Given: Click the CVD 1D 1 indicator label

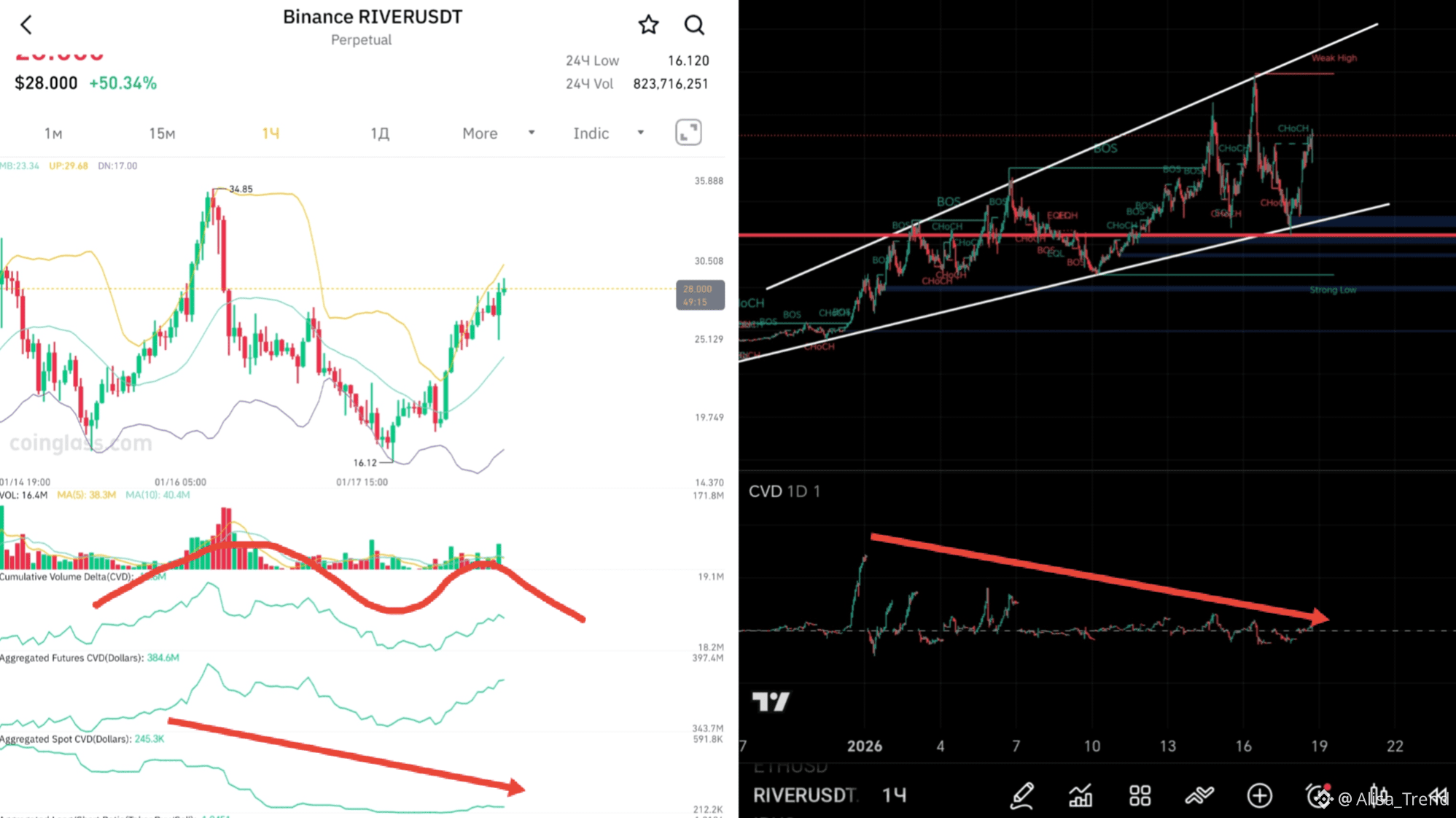Looking at the screenshot, I should pyautogui.click(x=784, y=491).
